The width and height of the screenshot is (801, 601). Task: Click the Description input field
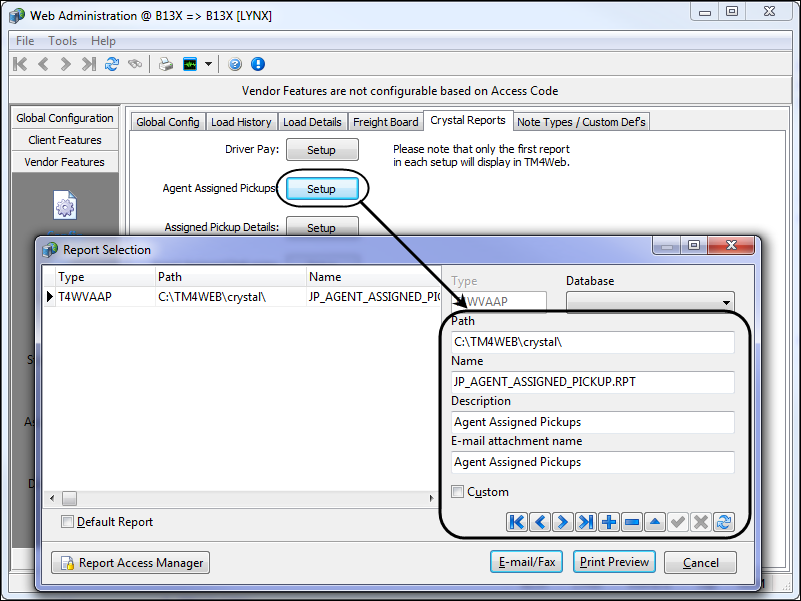(x=593, y=422)
